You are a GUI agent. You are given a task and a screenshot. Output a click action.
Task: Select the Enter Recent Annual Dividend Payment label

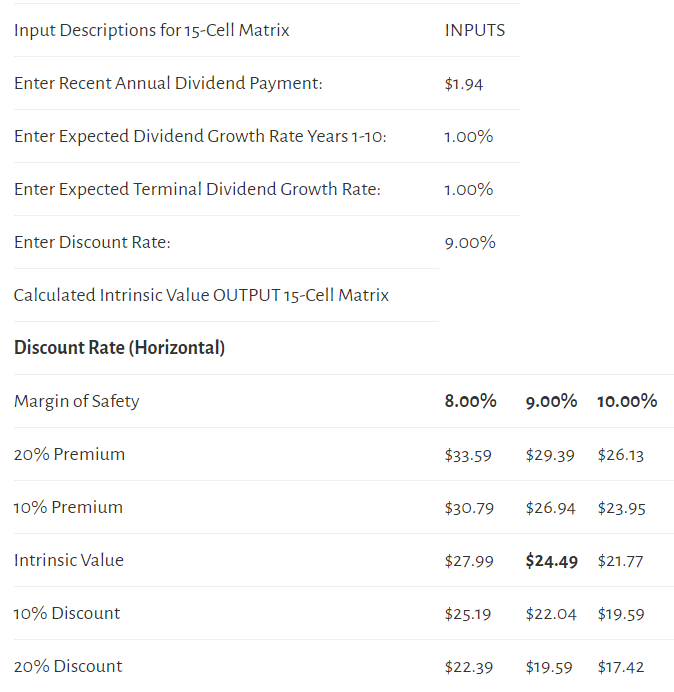(x=168, y=83)
